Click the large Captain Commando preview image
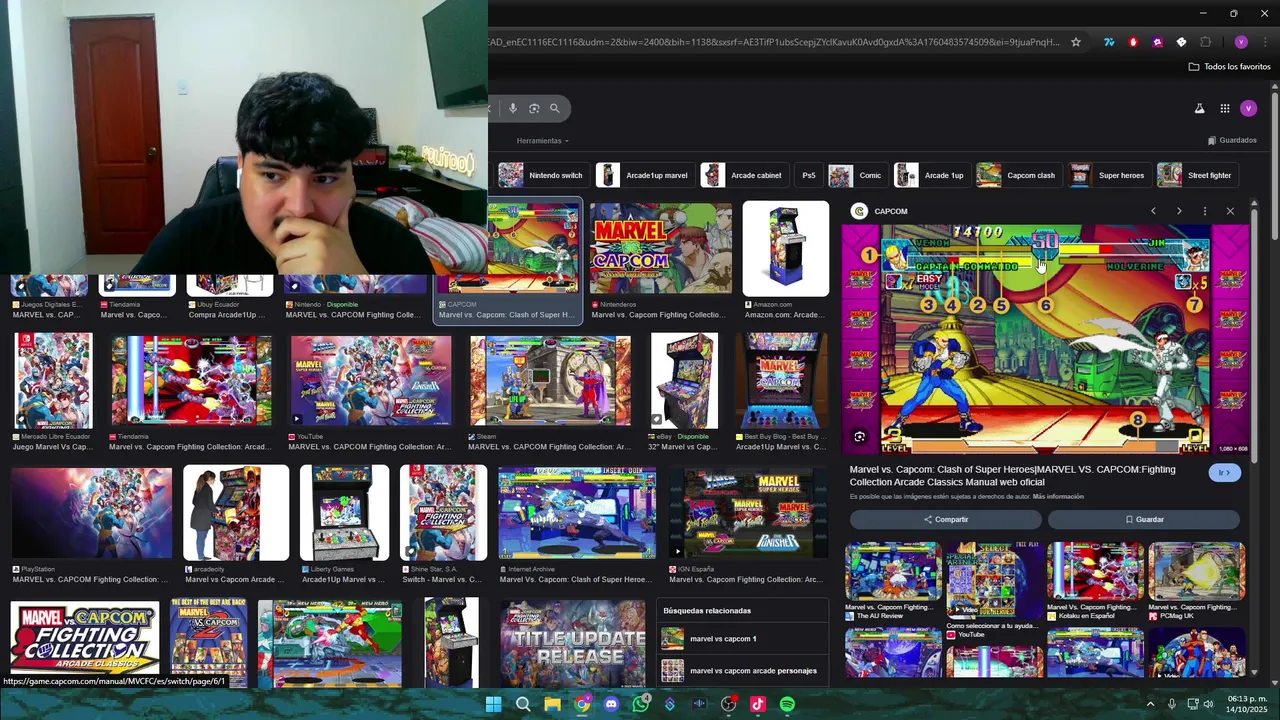 1044,338
